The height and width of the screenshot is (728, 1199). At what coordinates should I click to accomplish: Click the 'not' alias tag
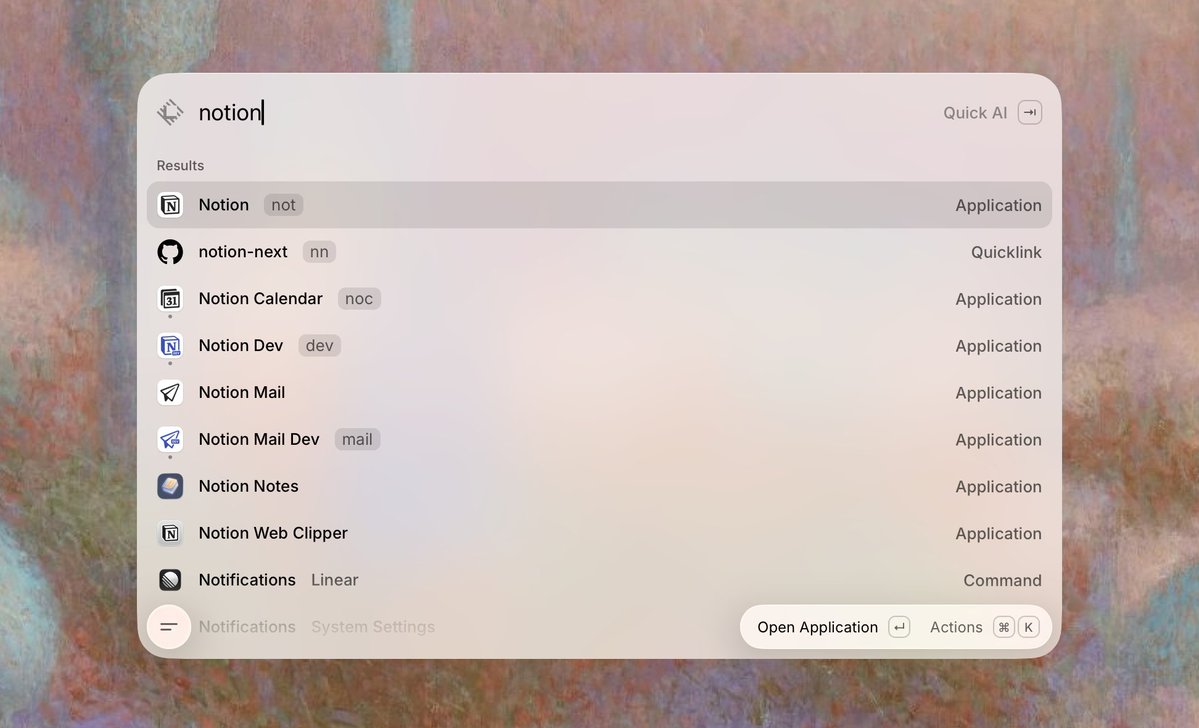pos(283,205)
